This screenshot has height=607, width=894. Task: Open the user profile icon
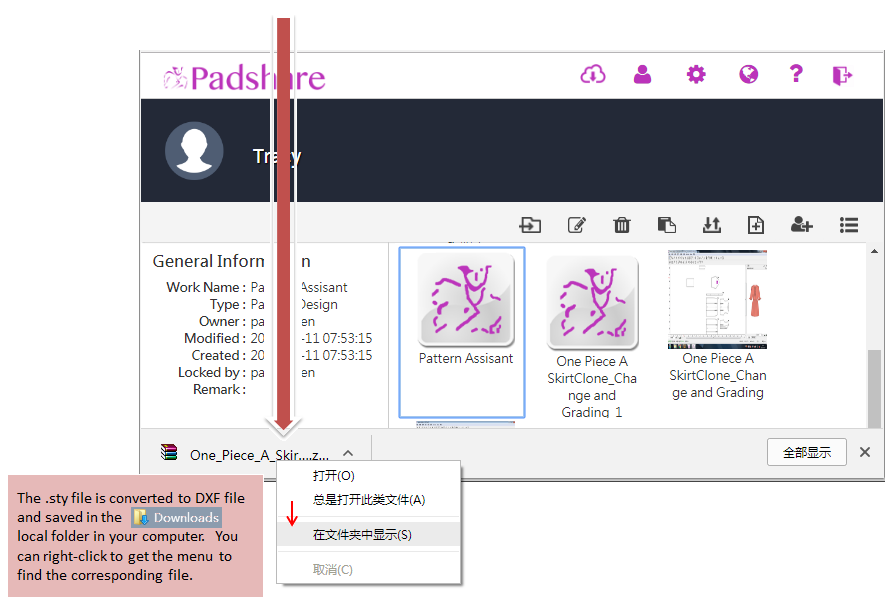coord(642,75)
